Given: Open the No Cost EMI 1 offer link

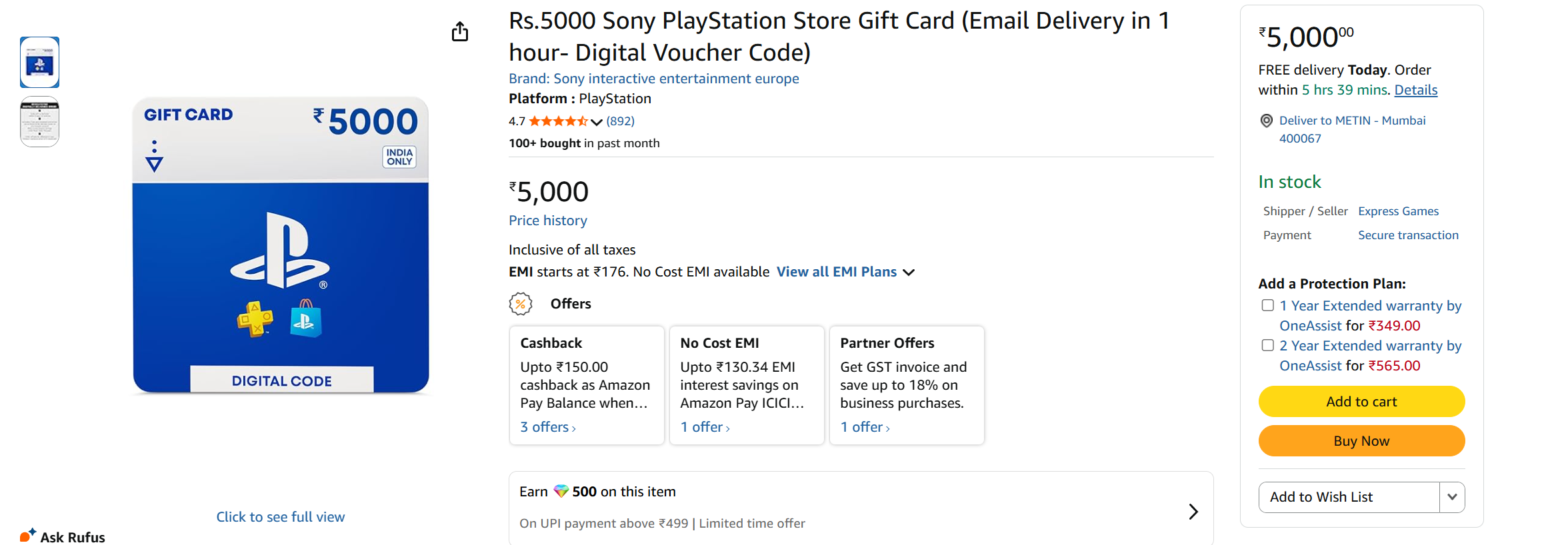Looking at the screenshot, I should tap(705, 427).
